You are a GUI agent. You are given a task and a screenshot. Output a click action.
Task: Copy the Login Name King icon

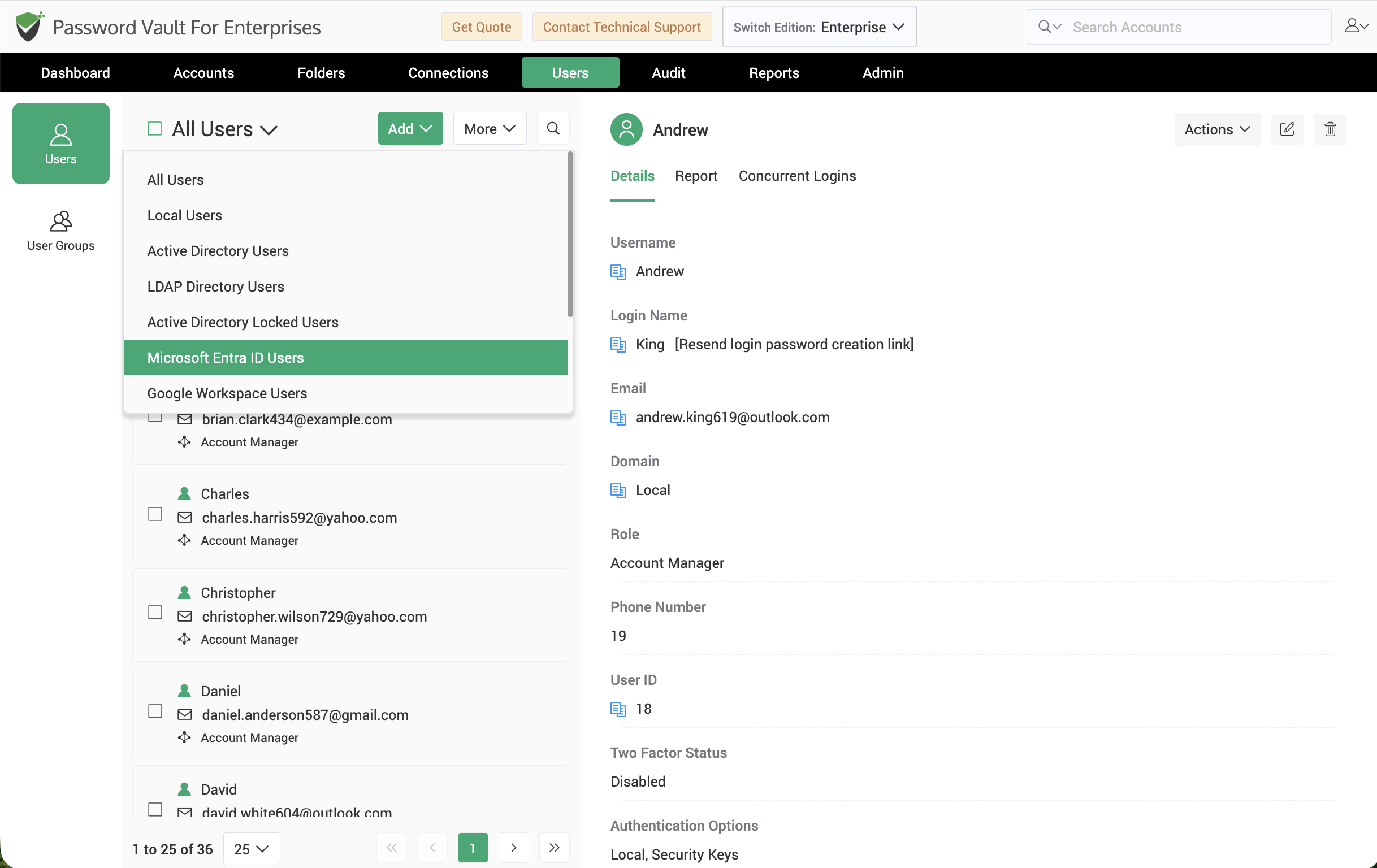pyautogui.click(x=618, y=345)
